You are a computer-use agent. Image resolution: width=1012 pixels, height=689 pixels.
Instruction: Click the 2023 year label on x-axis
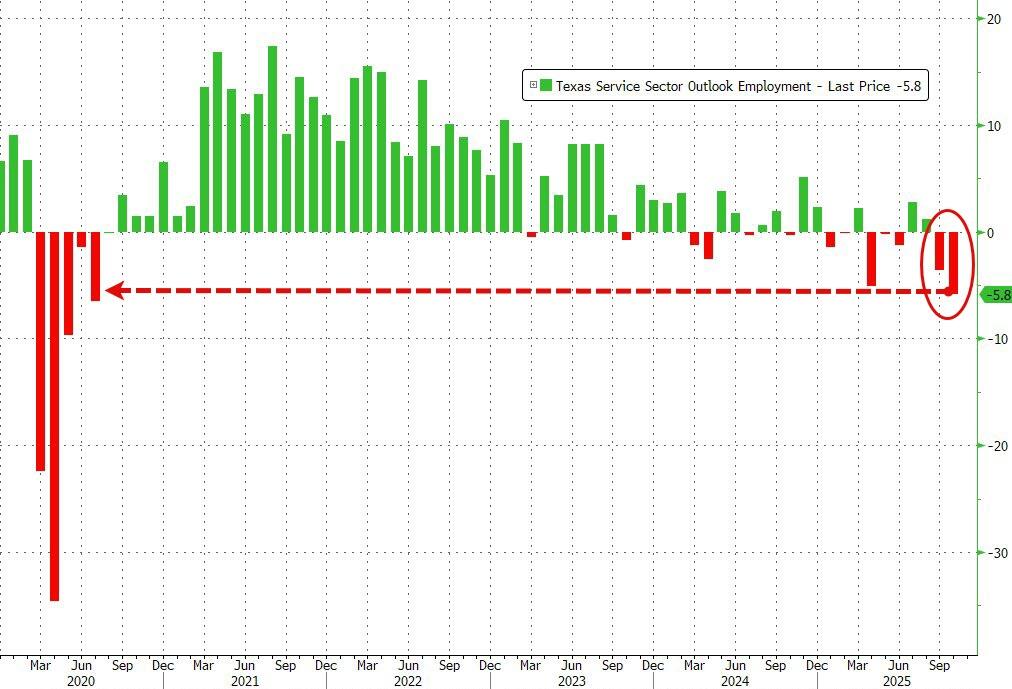pyautogui.click(x=571, y=681)
